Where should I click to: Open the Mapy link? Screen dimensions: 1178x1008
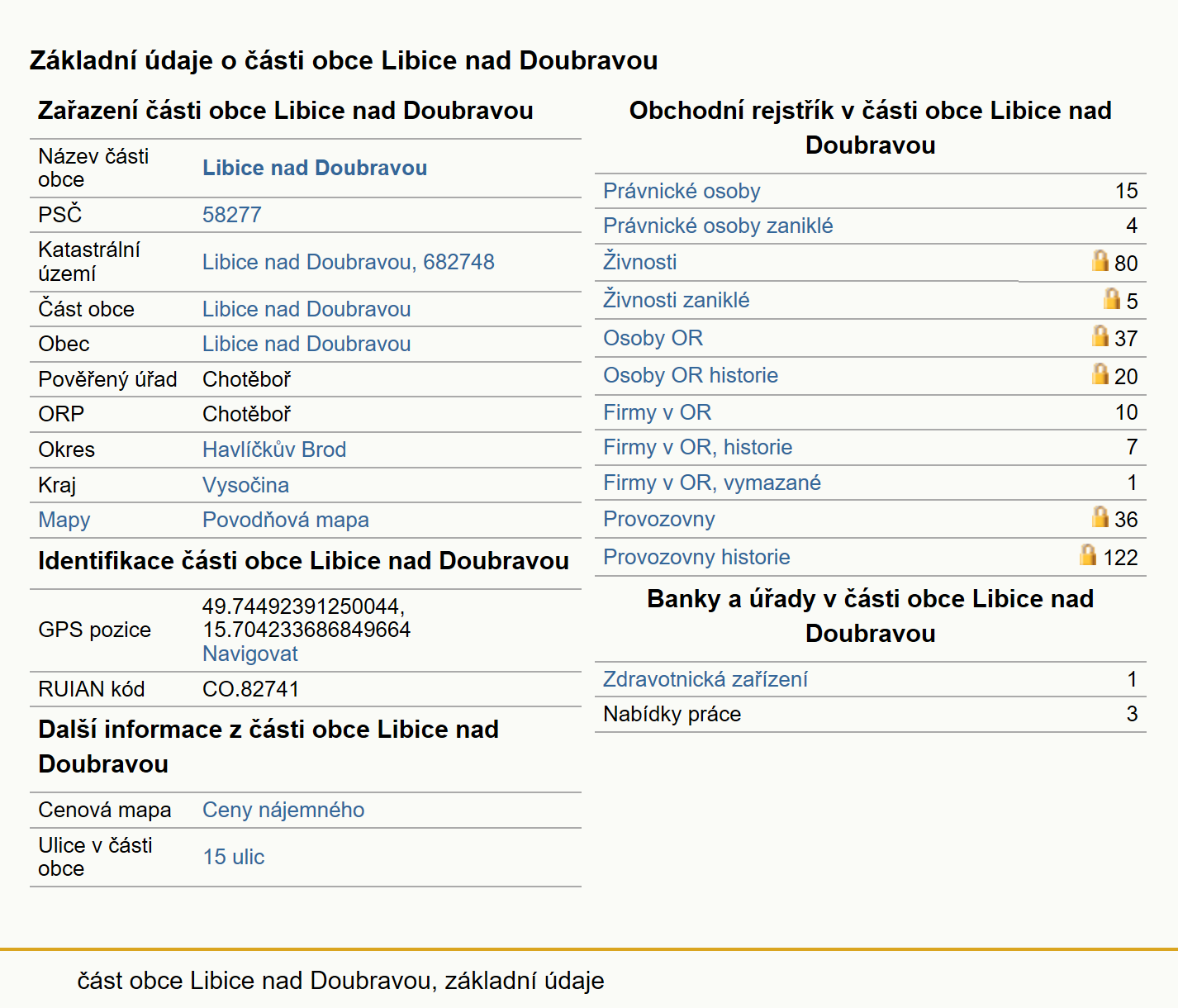[x=64, y=520]
